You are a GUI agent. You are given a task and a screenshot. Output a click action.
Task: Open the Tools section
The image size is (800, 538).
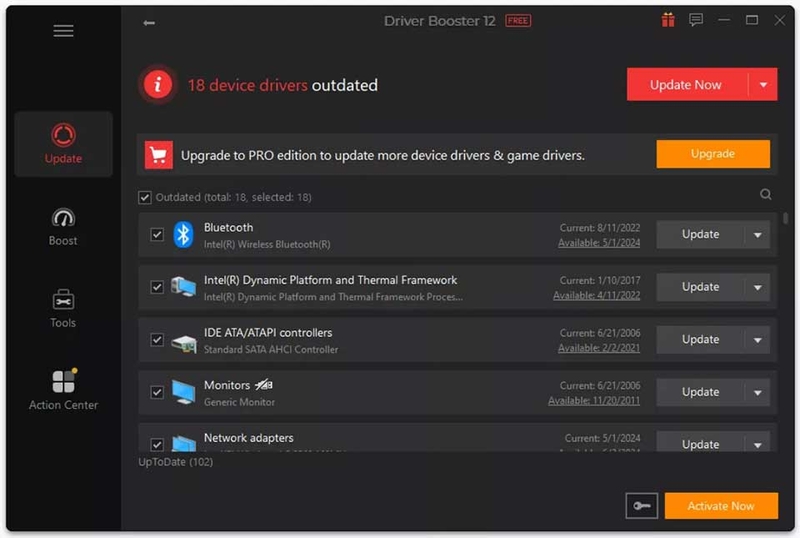(63, 309)
